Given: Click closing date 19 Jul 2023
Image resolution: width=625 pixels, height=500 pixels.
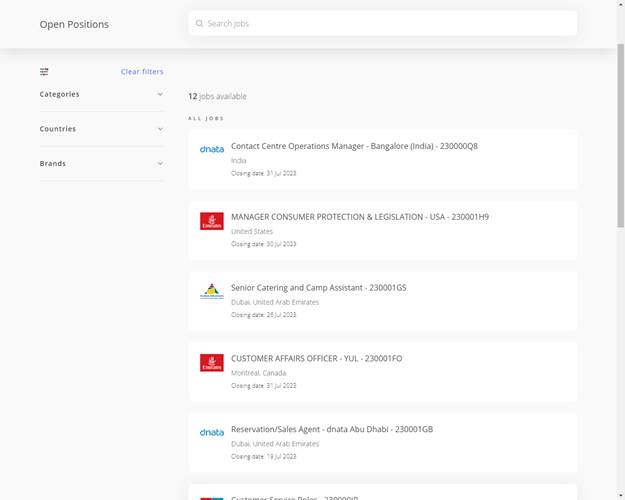Looking at the screenshot, I should tap(263, 457).
